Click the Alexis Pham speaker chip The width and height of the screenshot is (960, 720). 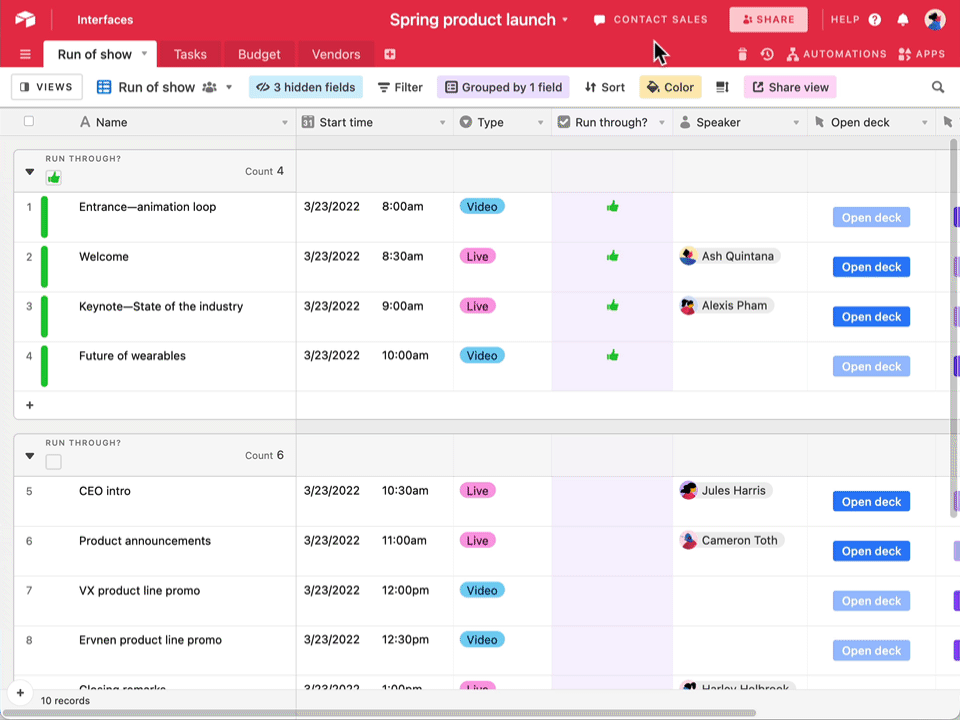[x=726, y=306]
